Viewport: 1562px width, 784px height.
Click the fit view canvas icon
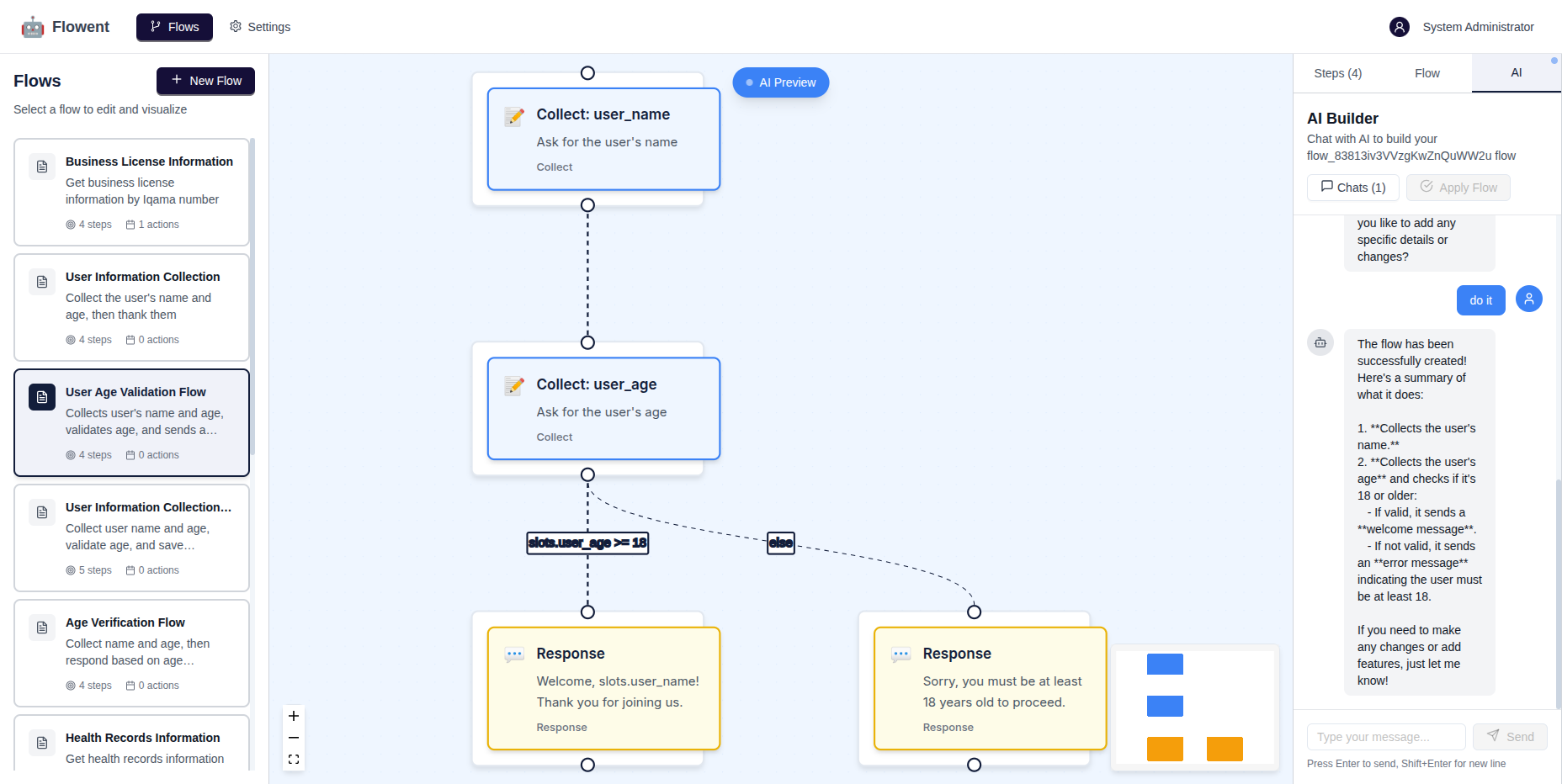tap(294, 759)
